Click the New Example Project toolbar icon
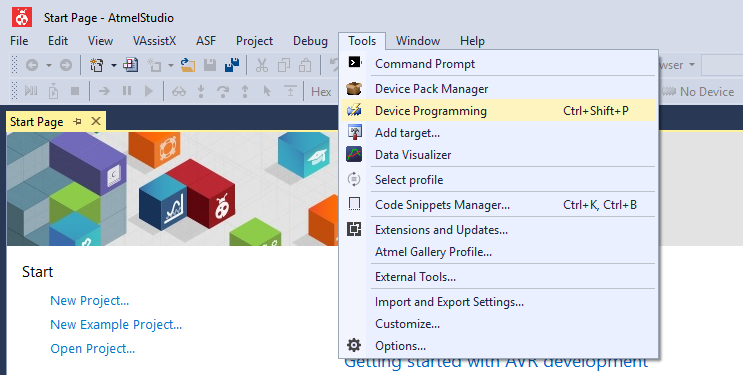Image resolution: width=743 pixels, height=375 pixels. click(x=130, y=65)
